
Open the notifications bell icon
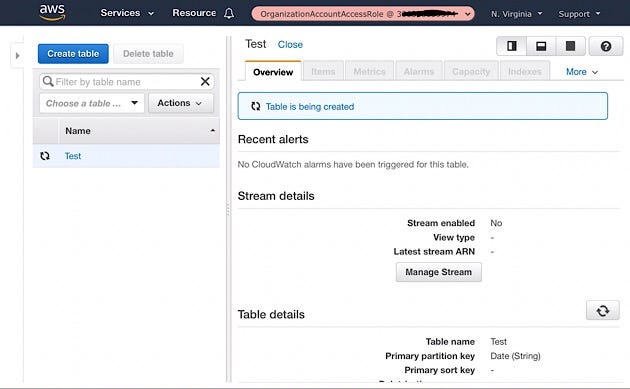click(x=229, y=14)
